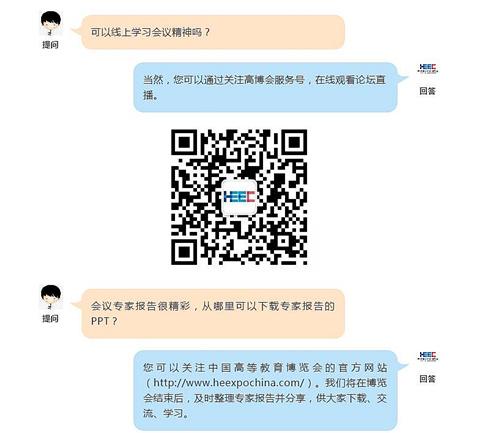Click the first 提问 label under the avatar
This screenshot has height=433, width=500.
[x=50, y=45]
